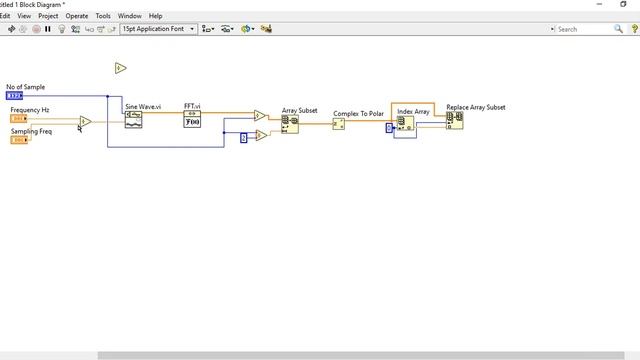The width and height of the screenshot is (640, 360).
Task: Select the constant 0 at Index Array
Action: [x=389, y=128]
